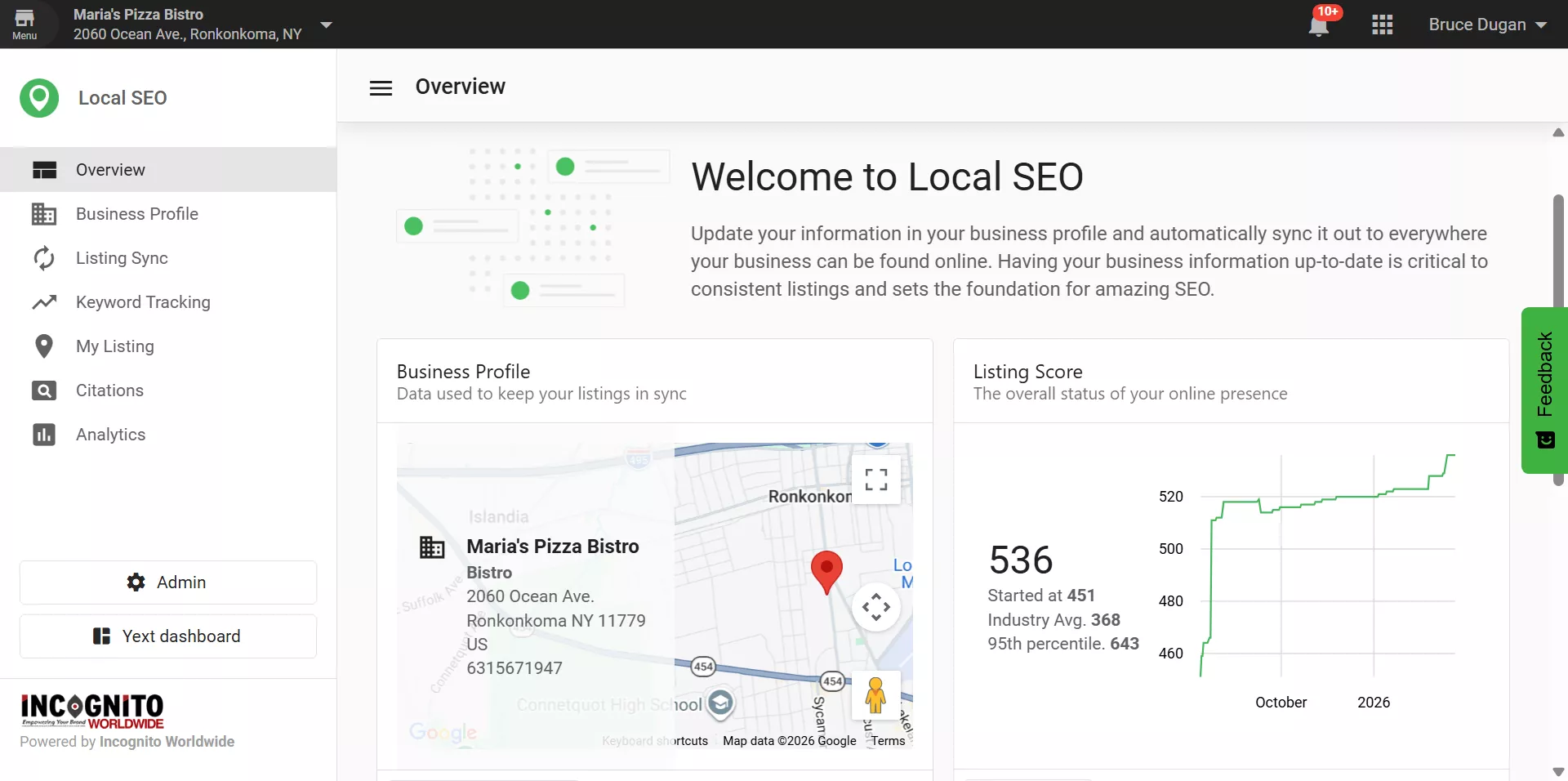Open the Feedback side tab
This screenshot has width=1568, height=781.
point(1545,390)
